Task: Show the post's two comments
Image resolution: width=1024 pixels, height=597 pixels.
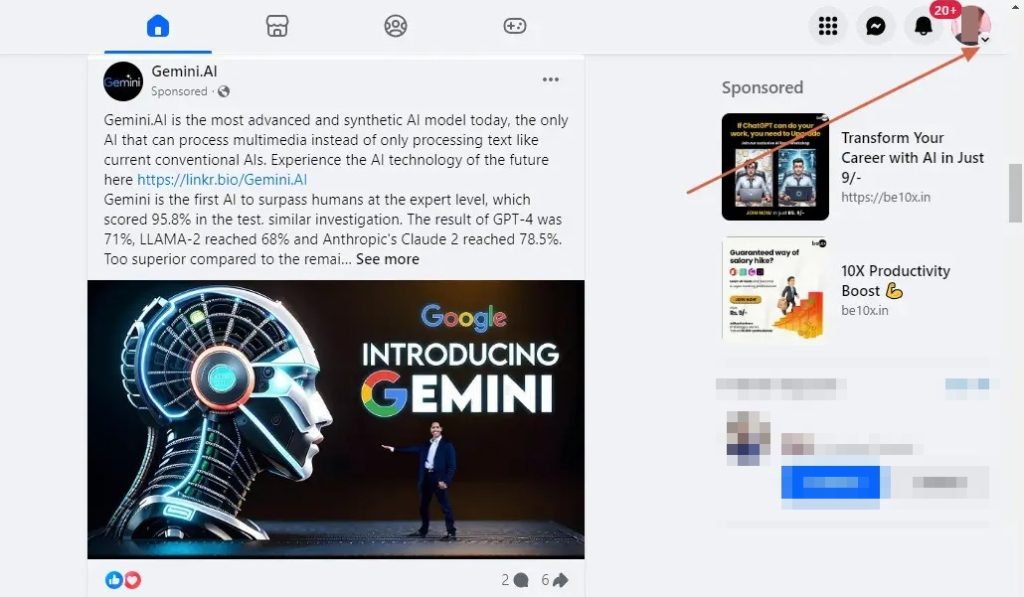Action: click(515, 579)
